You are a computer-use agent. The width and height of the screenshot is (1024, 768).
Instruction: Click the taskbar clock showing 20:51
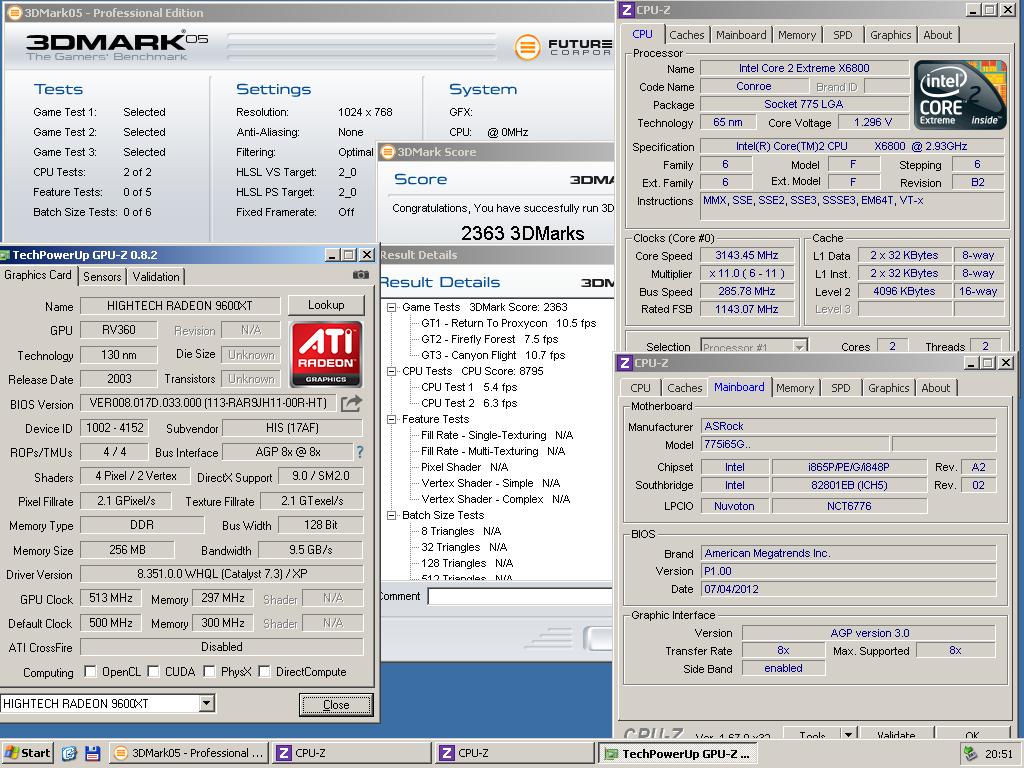coord(999,753)
